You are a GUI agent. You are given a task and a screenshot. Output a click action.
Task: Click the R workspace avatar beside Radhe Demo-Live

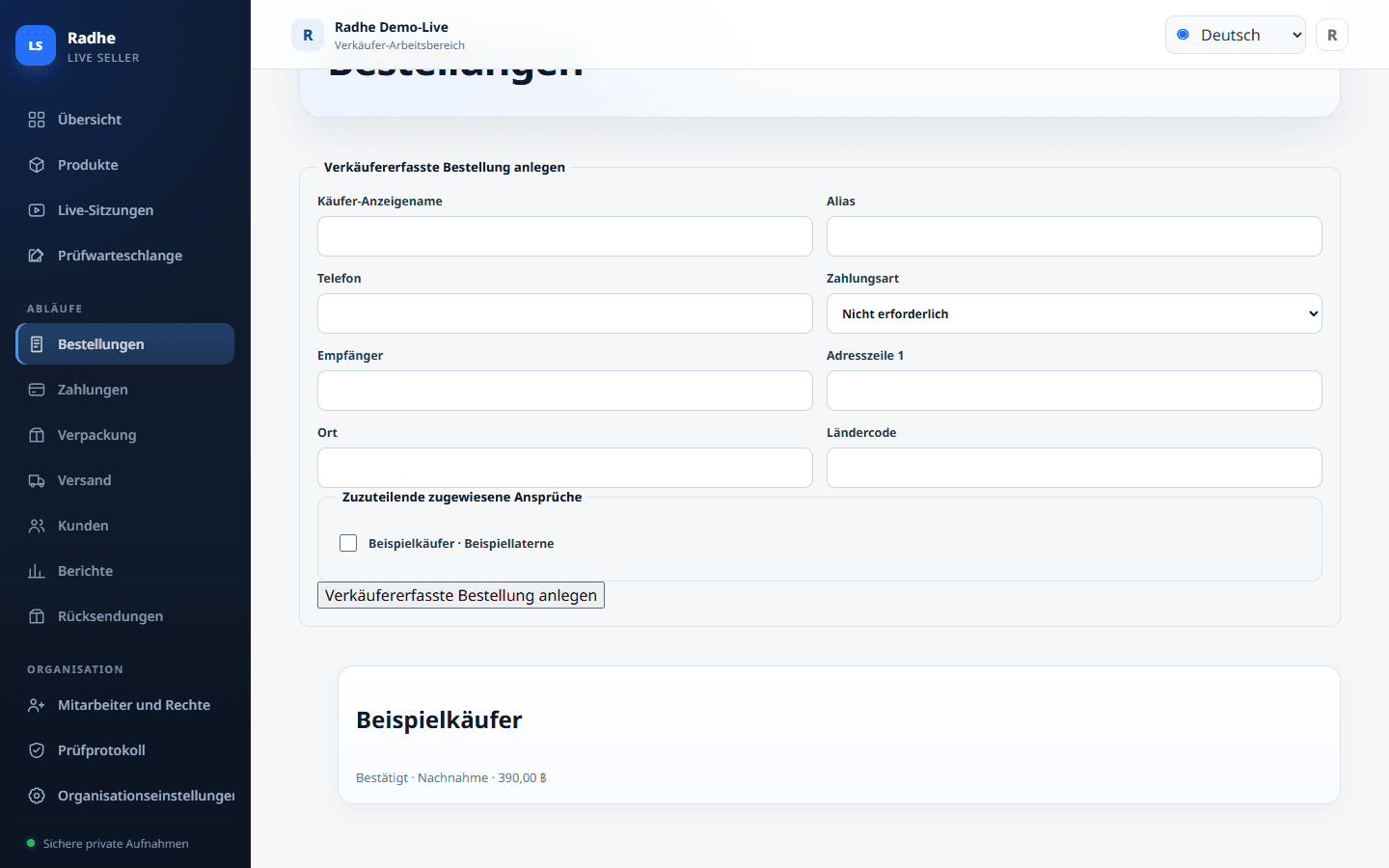point(308,35)
